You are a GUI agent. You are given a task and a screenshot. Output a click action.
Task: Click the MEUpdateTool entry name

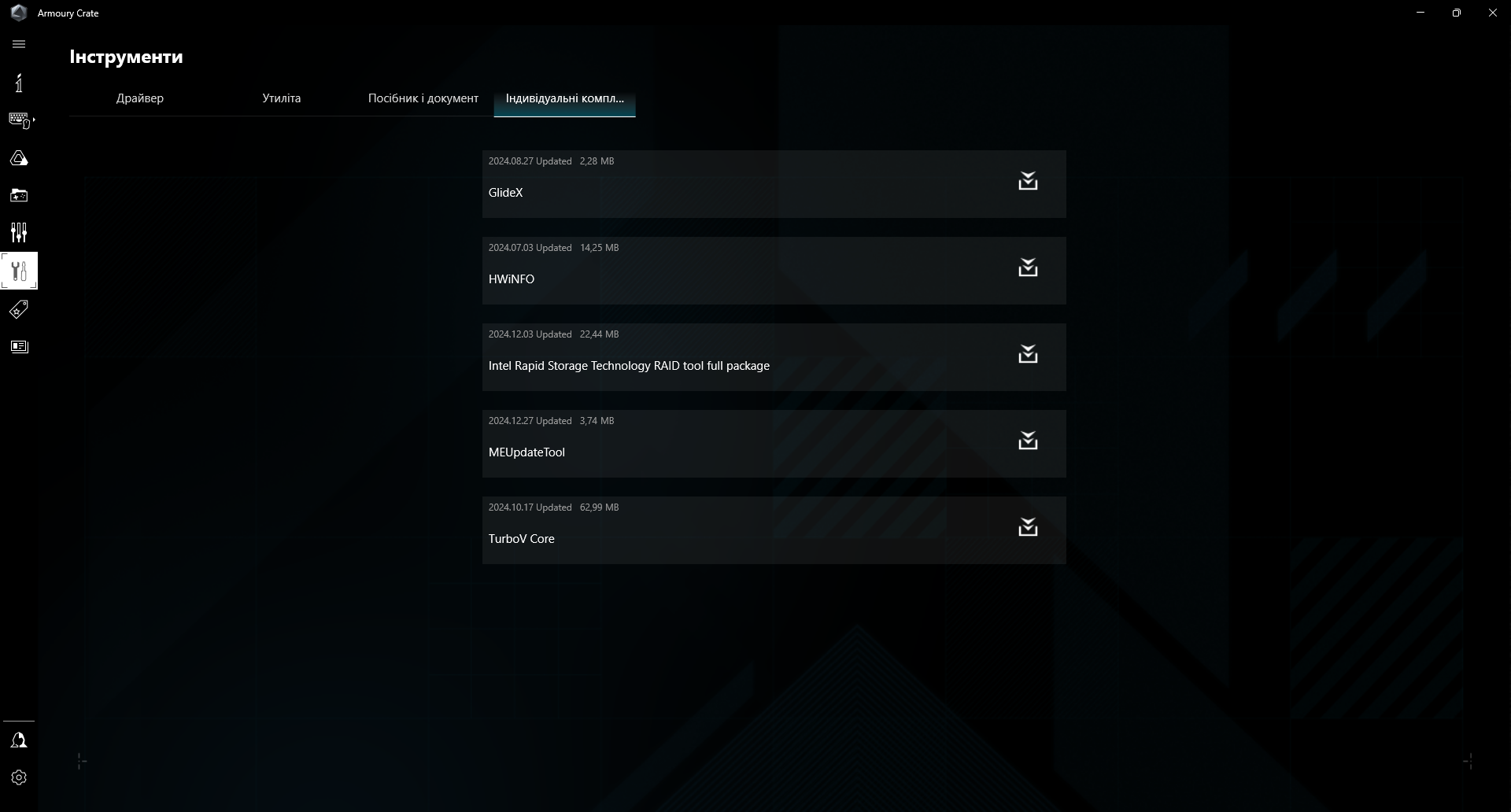[x=526, y=452]
